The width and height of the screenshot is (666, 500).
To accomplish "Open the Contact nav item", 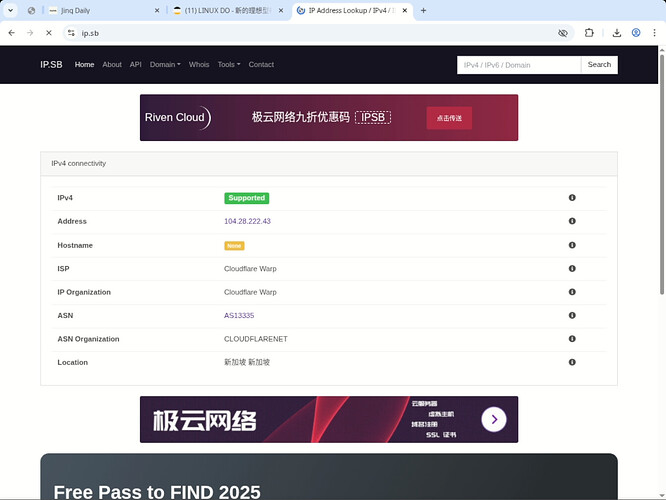I will point(261,65).
